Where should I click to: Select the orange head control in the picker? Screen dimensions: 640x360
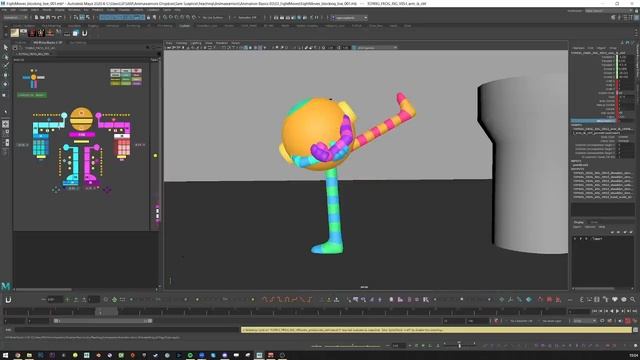(x=81, y=119)
